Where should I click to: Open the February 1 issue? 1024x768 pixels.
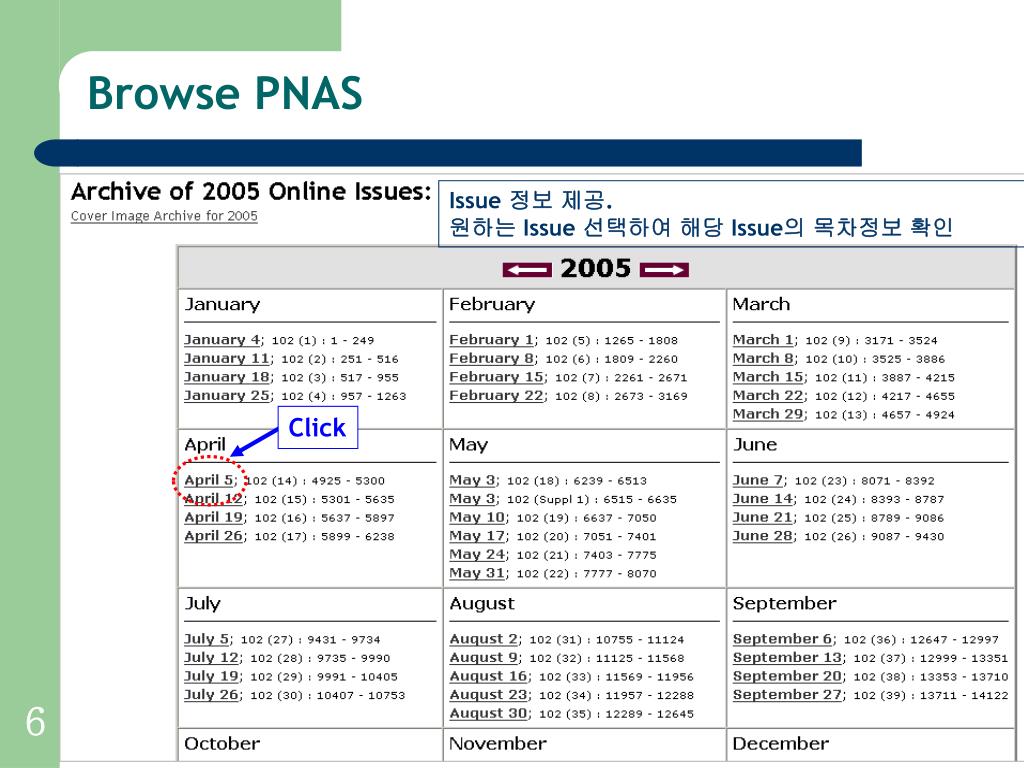pos(492,340)
